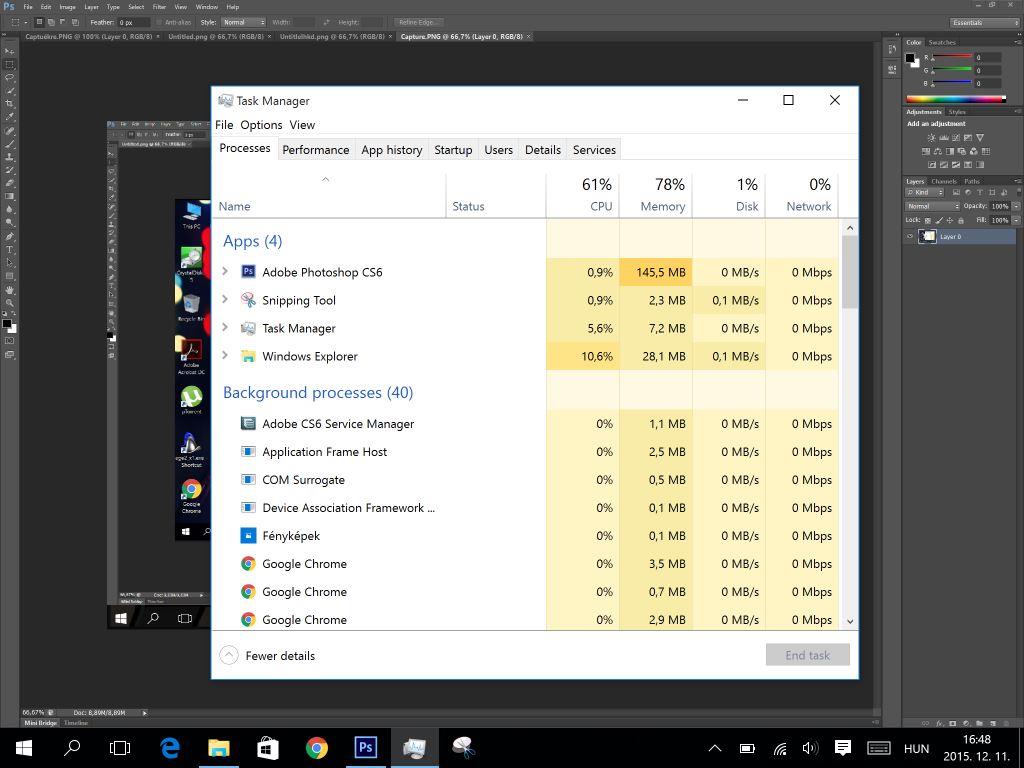
Task: Pick a color from the spectrum ramp
Action: click(955, 99)
